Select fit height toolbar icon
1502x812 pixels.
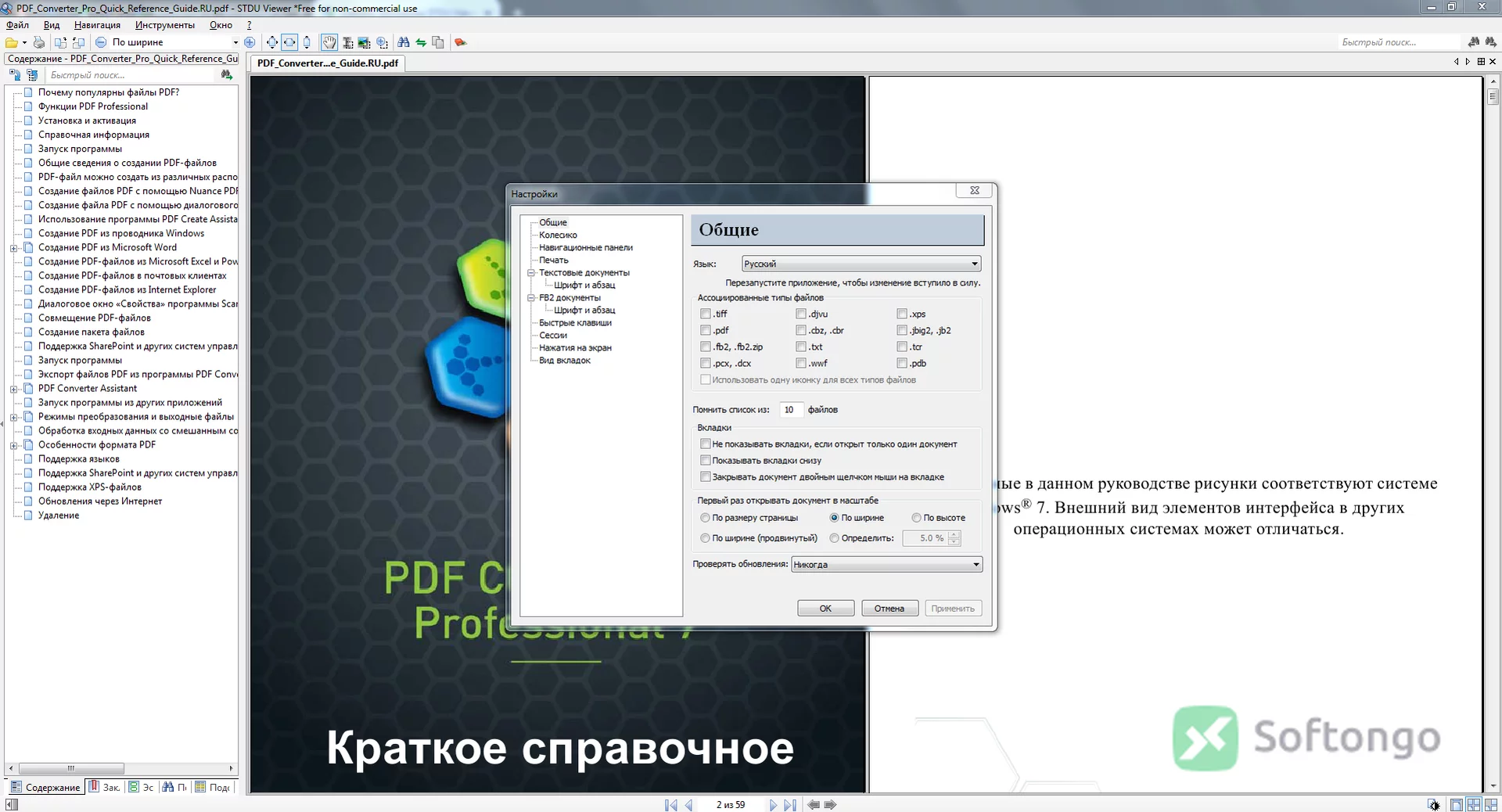(x=307, y=42)
